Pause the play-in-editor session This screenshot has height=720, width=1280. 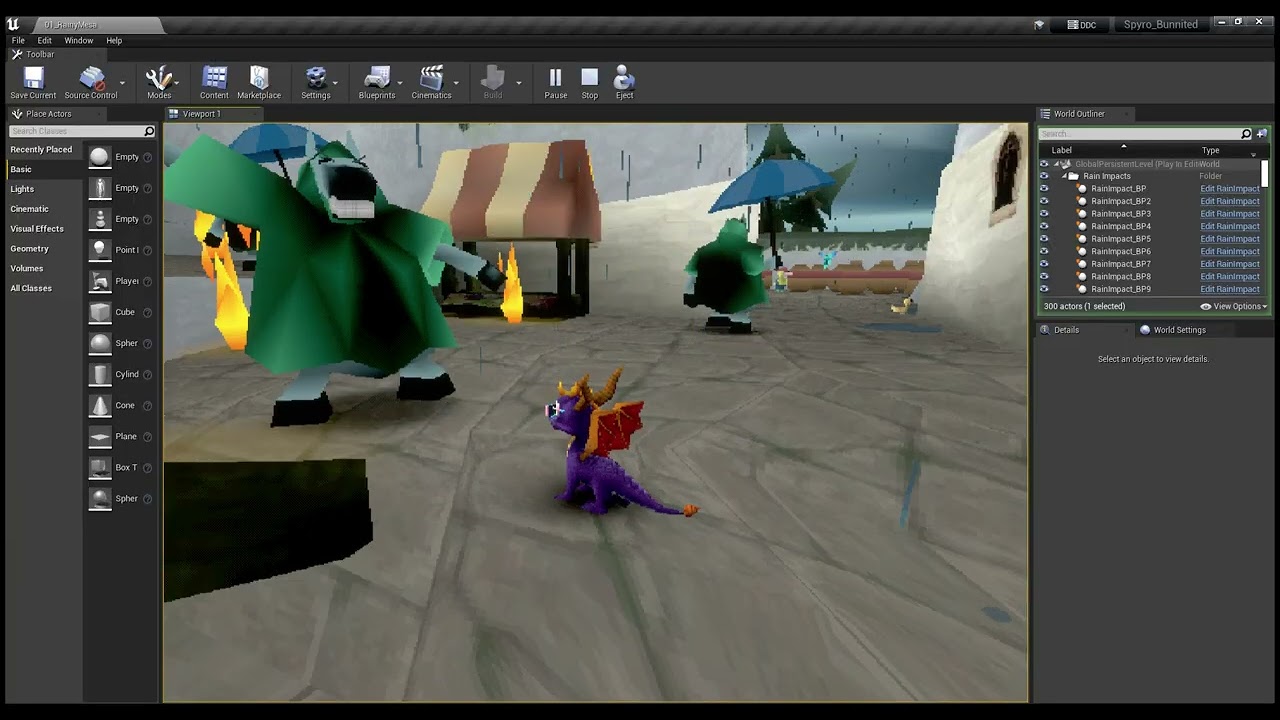(x=555, y=82)
